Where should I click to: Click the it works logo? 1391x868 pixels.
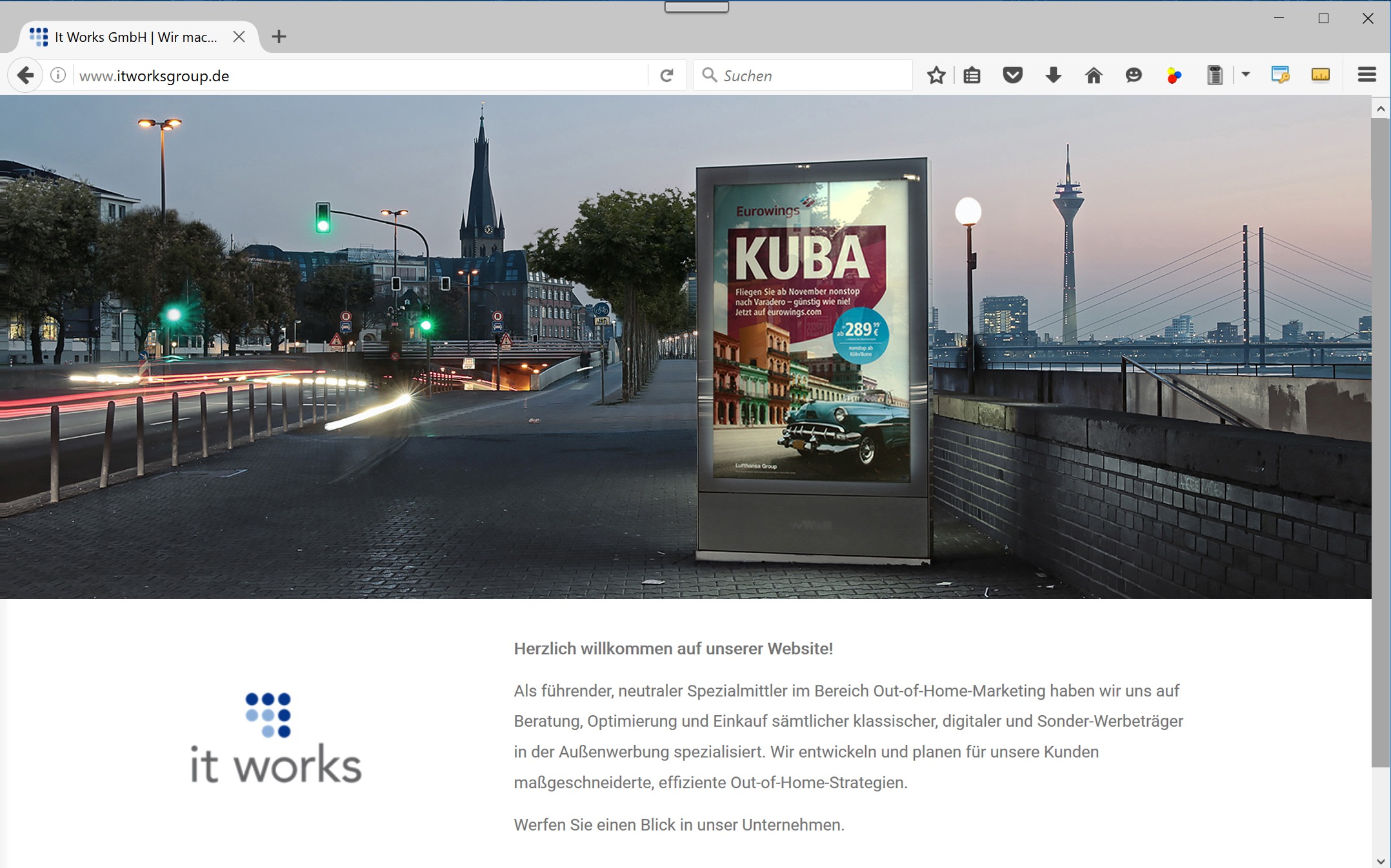tap(275, 738)
